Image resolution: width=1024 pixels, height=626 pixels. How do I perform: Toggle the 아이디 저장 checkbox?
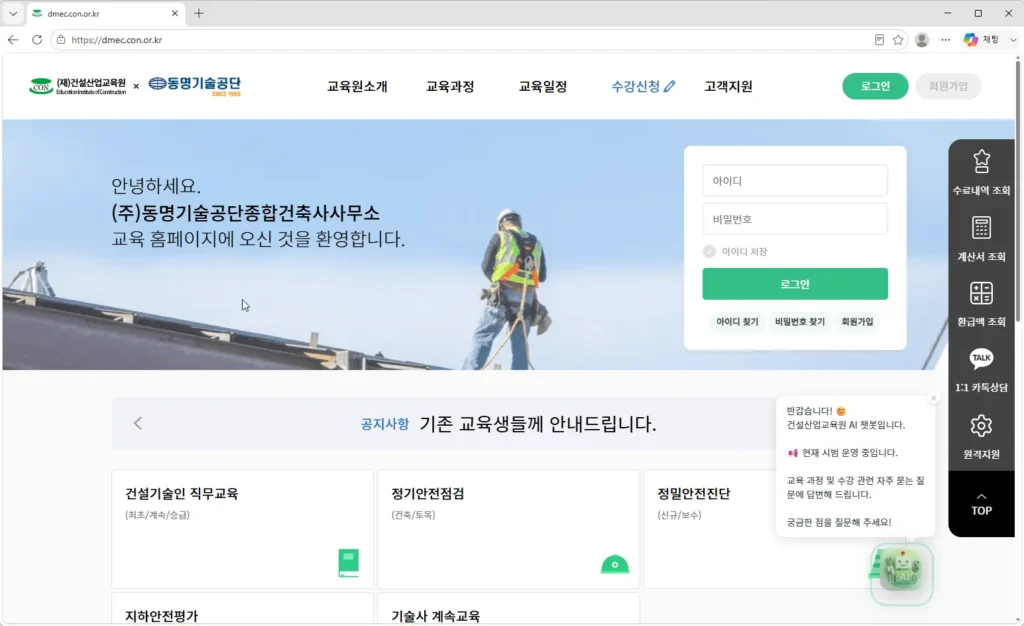pos(709,251)
